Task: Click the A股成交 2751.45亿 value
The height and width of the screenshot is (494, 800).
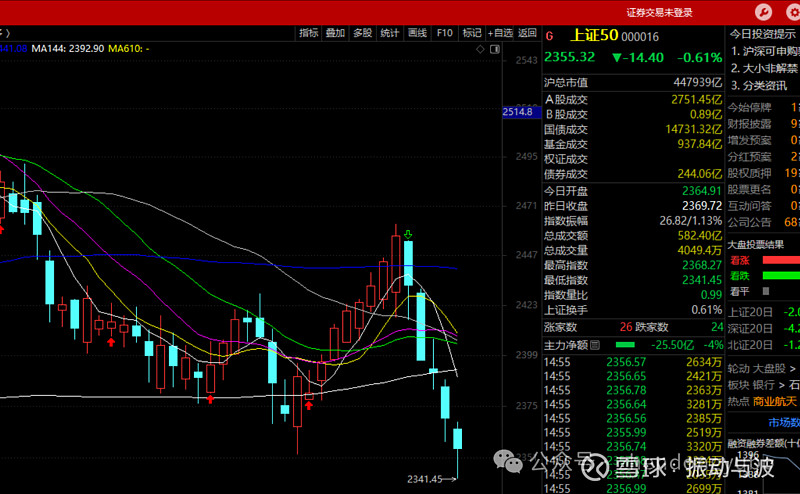Action: point(696,100)
